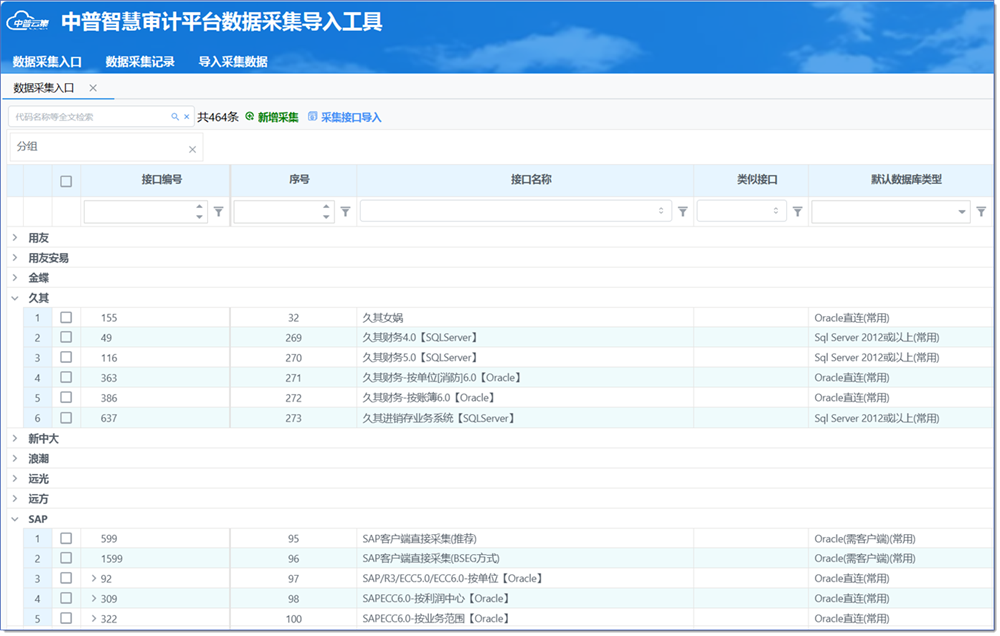Click the 中普云集 cloud logo
Image resolution: width=1000 pixels, height=636 pixels.
[27, 22]
